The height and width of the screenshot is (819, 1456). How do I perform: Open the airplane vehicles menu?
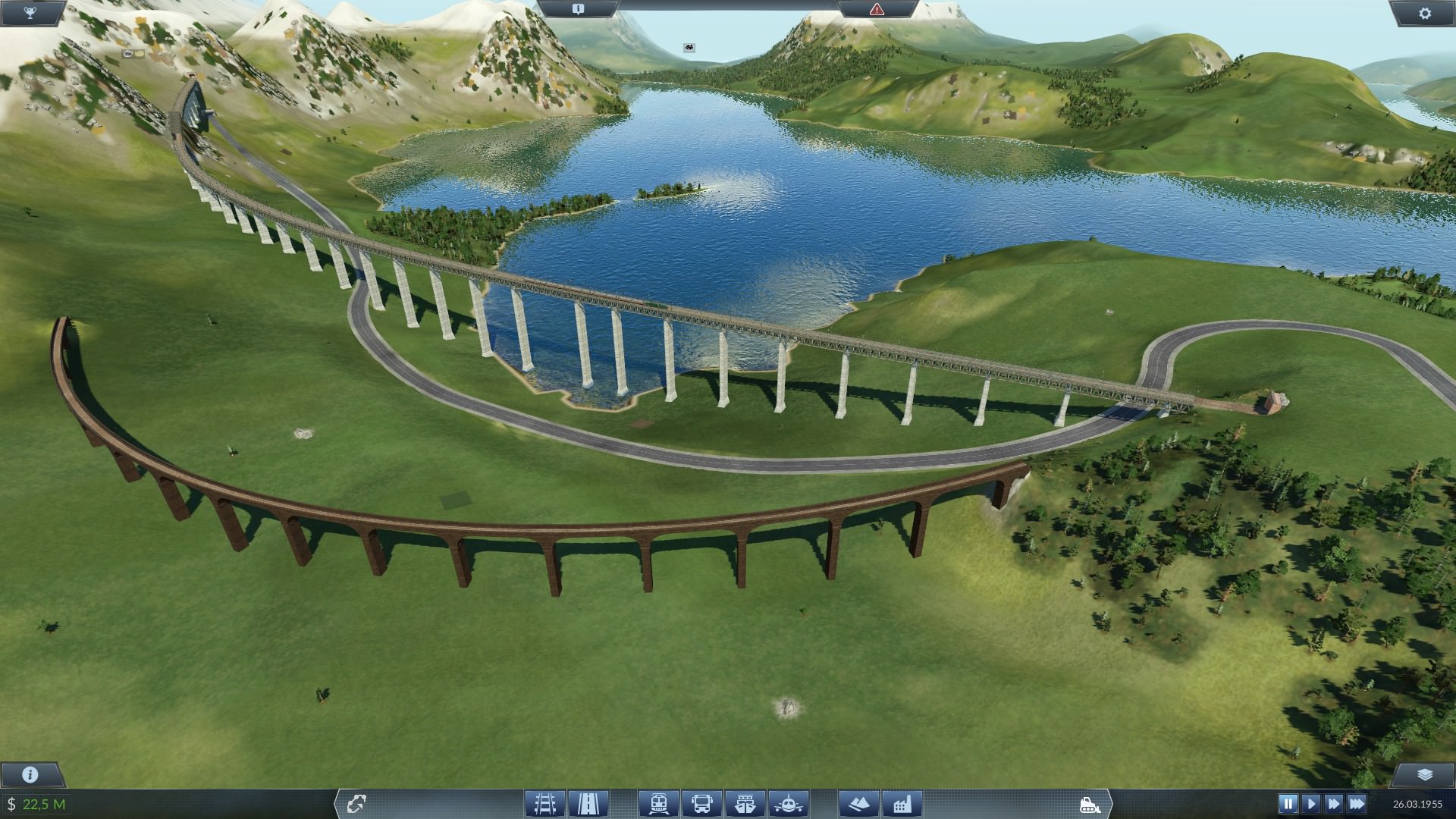click(x=789, y=803)
